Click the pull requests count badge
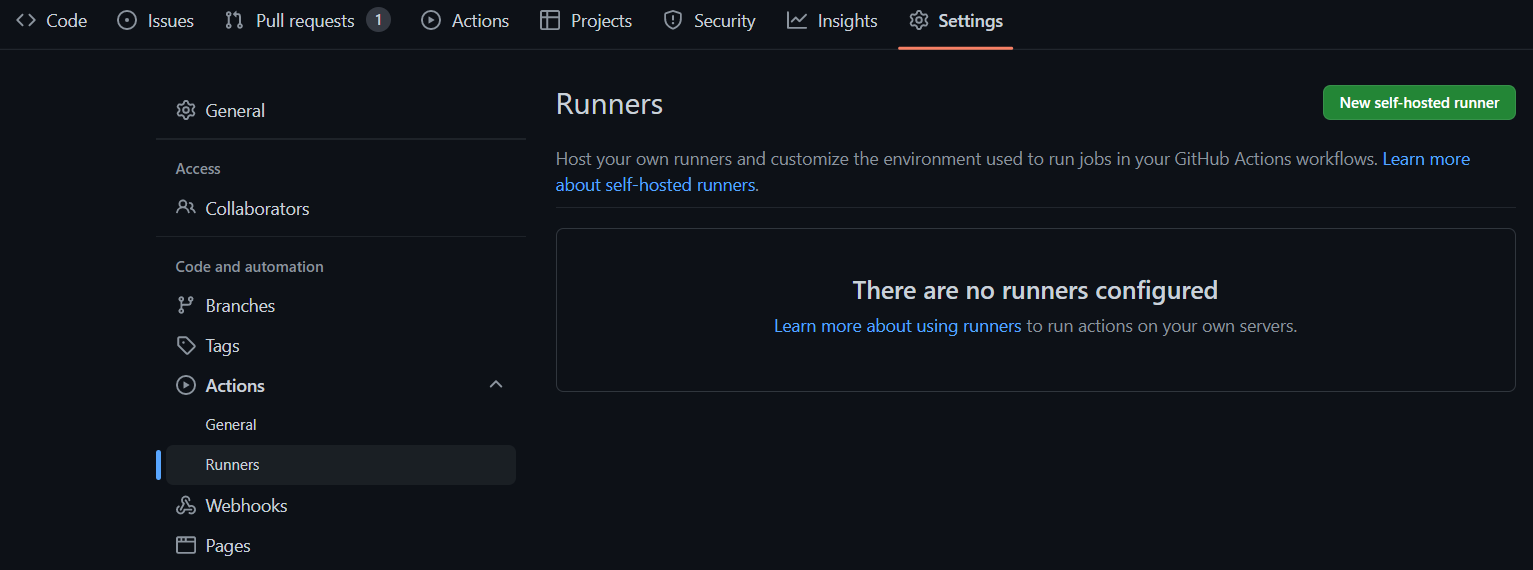This screenshot has width=1533, height=570. pos(378,20)
